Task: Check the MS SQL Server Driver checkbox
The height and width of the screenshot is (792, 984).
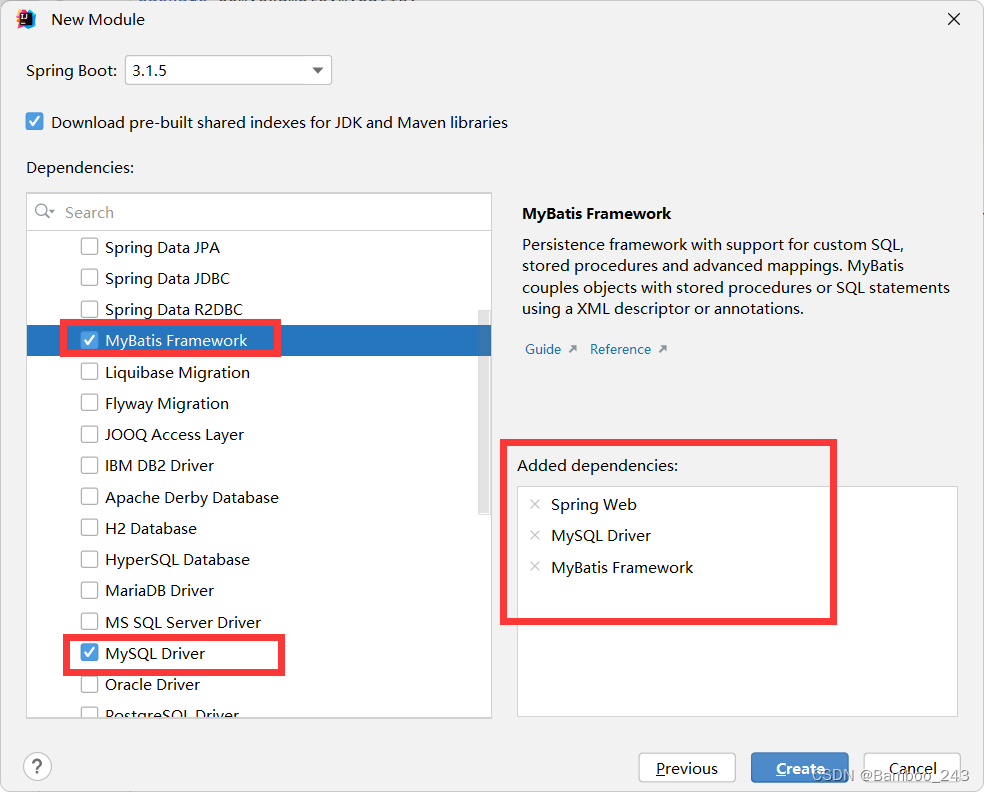Action: pyautogui.click(x=89, y=621)
